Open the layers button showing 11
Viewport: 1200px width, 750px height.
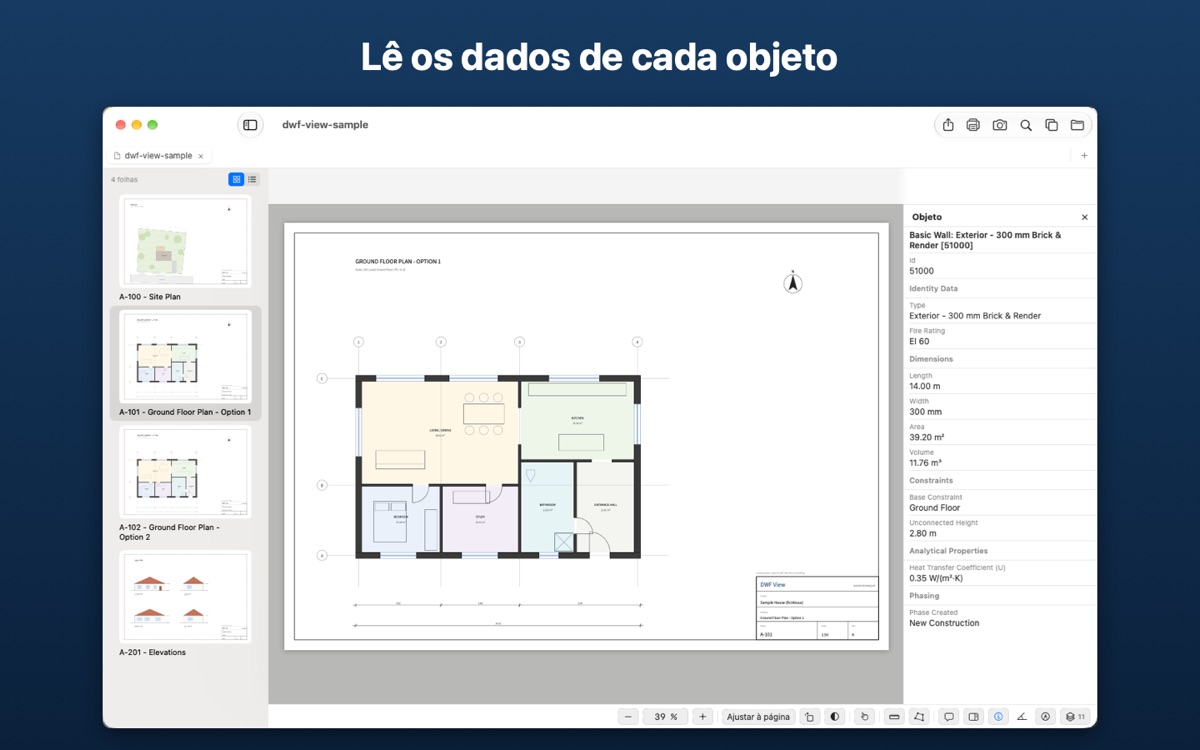coord(1075,716)
